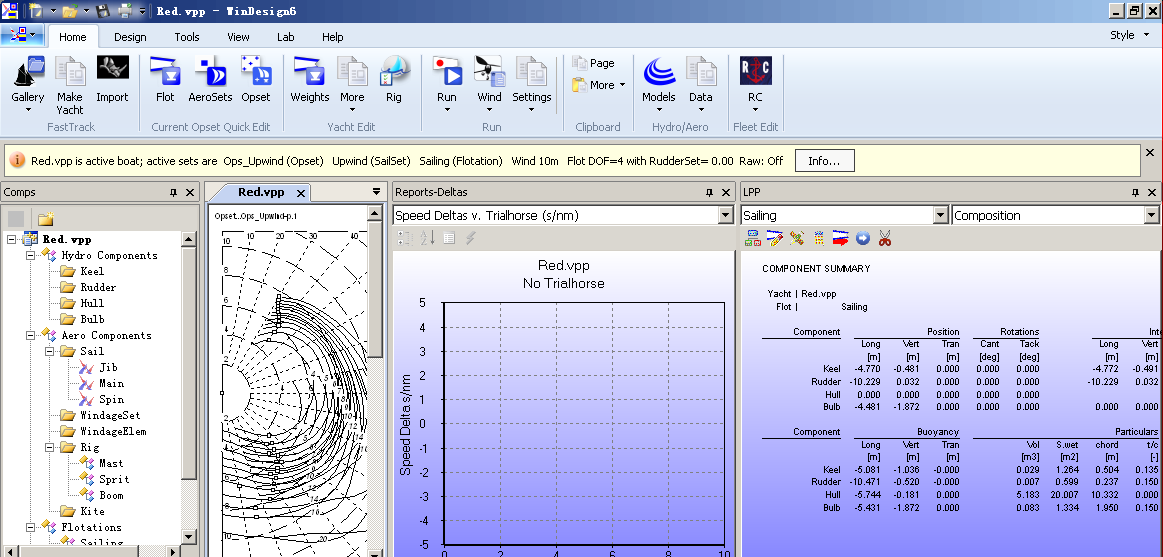The width and height of the screenshot is (1163, 557).
Task: Click the Info... button
Action: click(824, 160)
